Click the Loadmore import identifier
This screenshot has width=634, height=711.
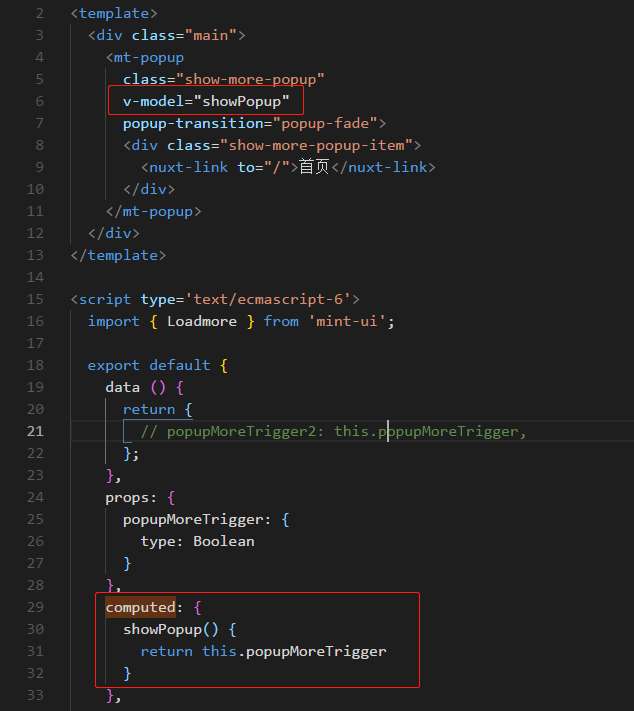[x=202, y=321]
